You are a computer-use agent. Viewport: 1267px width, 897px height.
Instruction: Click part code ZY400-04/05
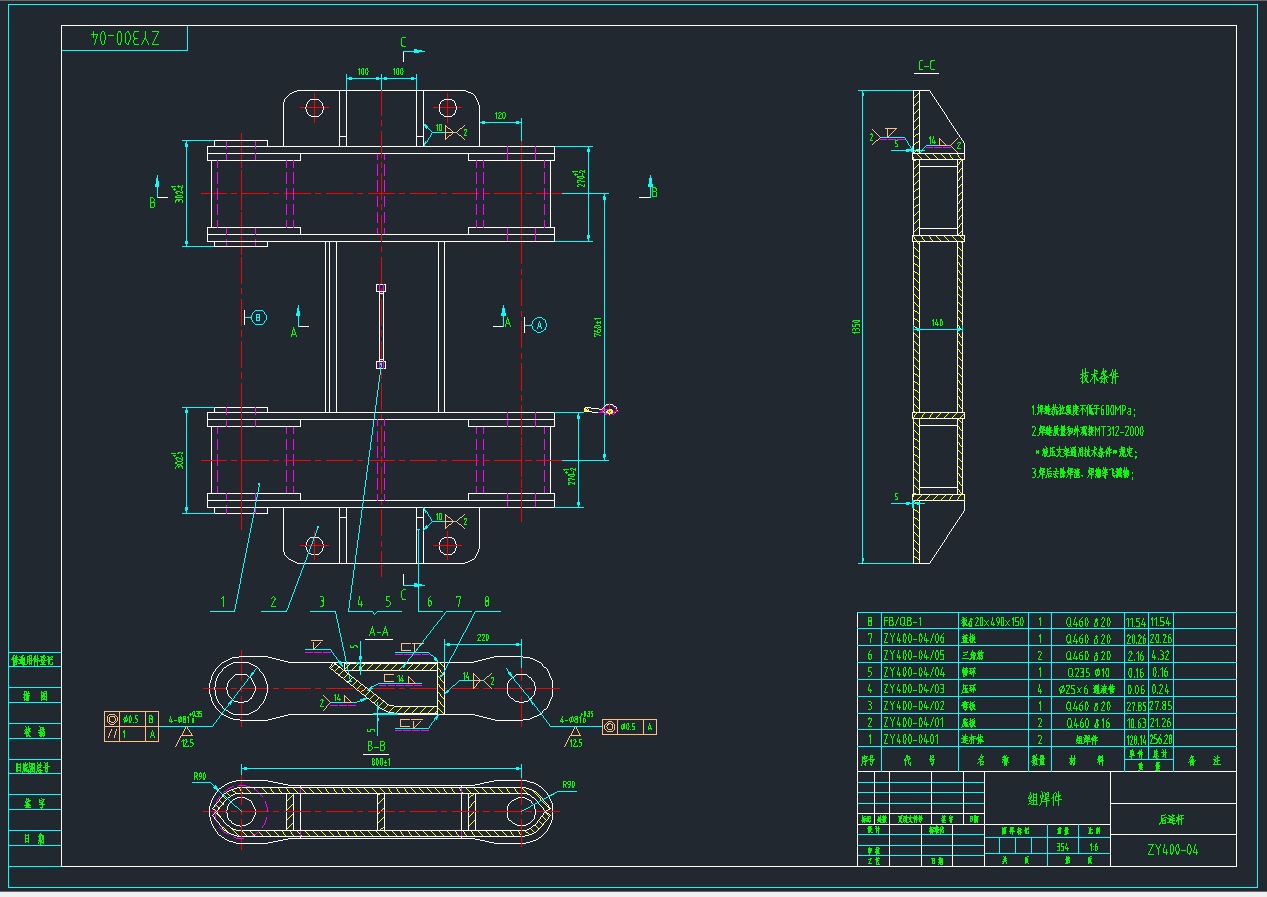[913, 655]
